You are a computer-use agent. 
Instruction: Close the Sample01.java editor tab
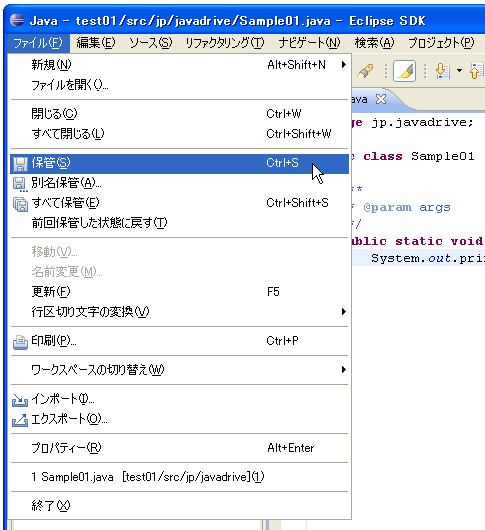pos(381,99)
